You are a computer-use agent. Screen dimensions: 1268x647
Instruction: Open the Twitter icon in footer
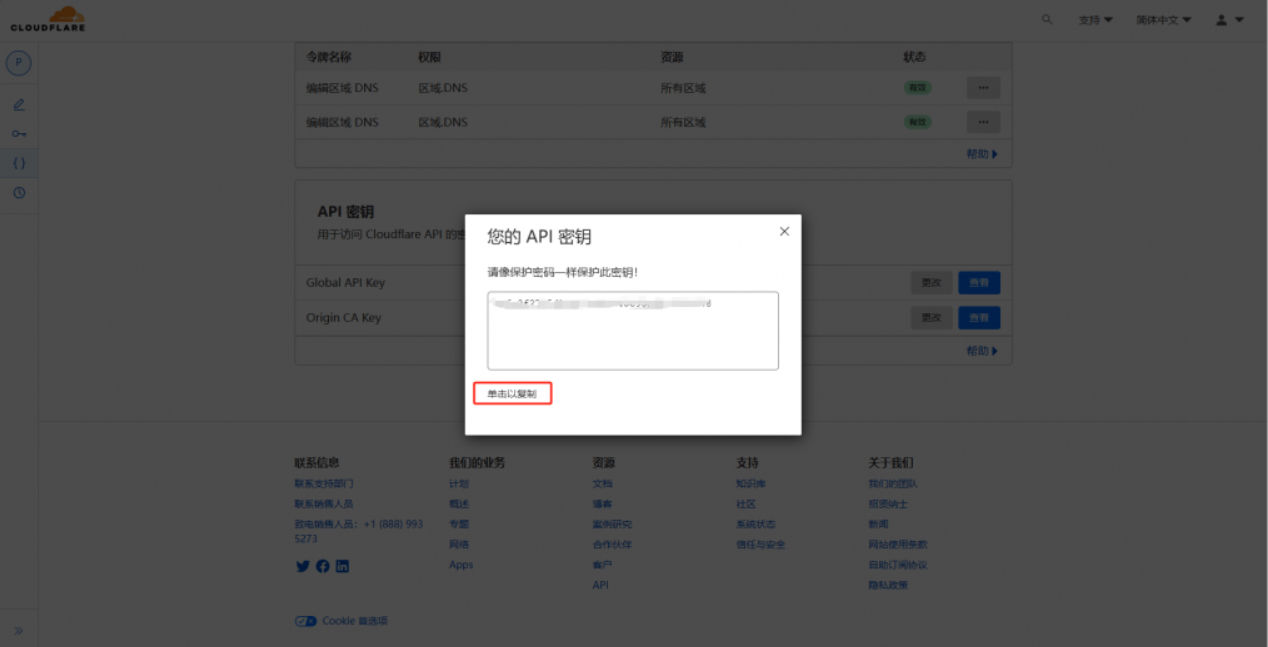pos(303,566)
